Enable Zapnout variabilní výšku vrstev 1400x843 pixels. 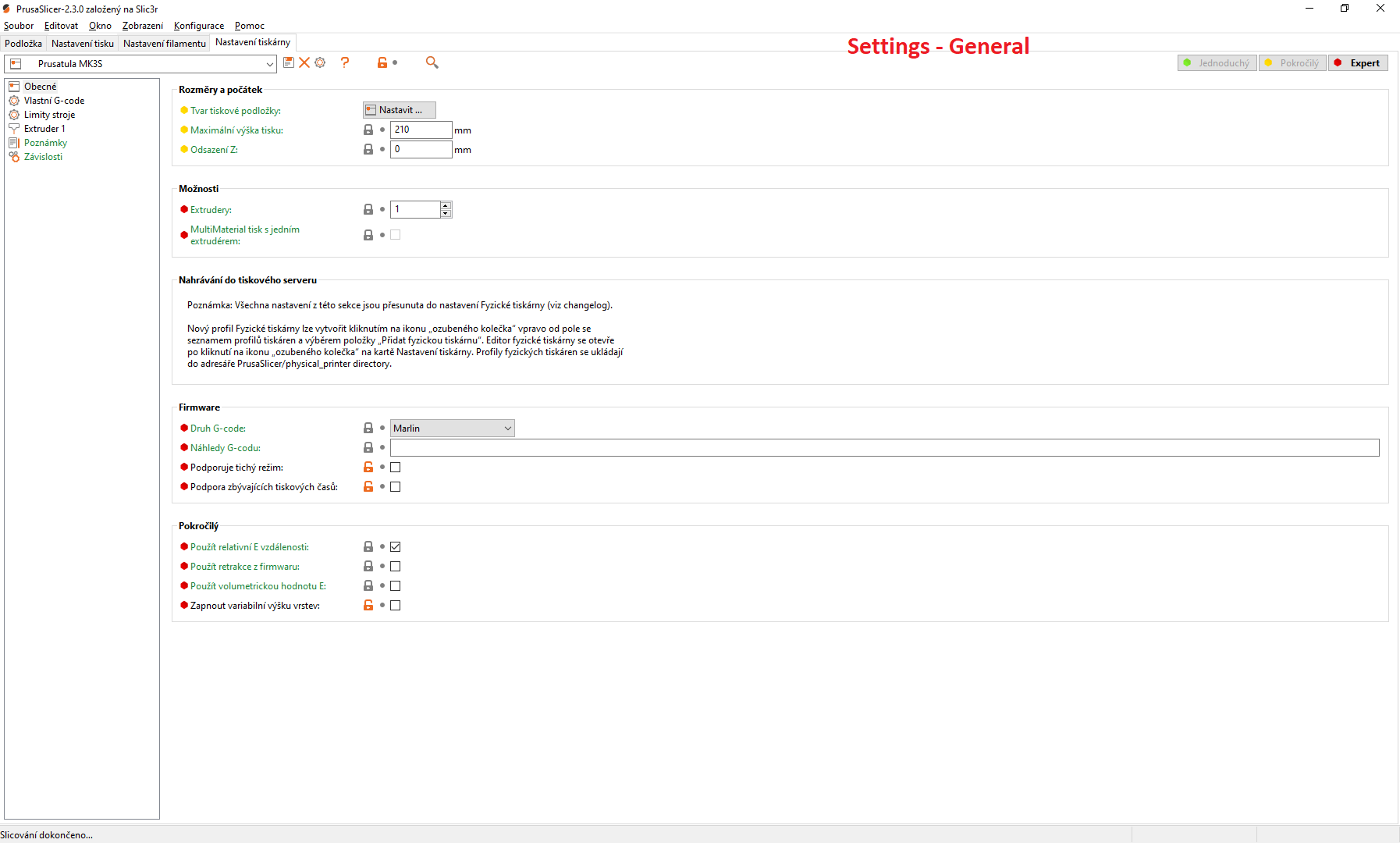[x=396, y=605]
